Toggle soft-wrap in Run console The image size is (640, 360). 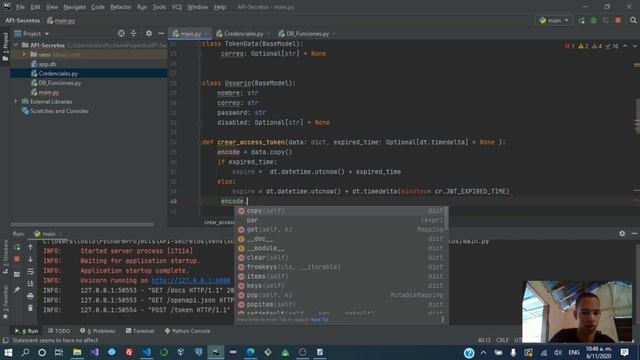[30, 271]
